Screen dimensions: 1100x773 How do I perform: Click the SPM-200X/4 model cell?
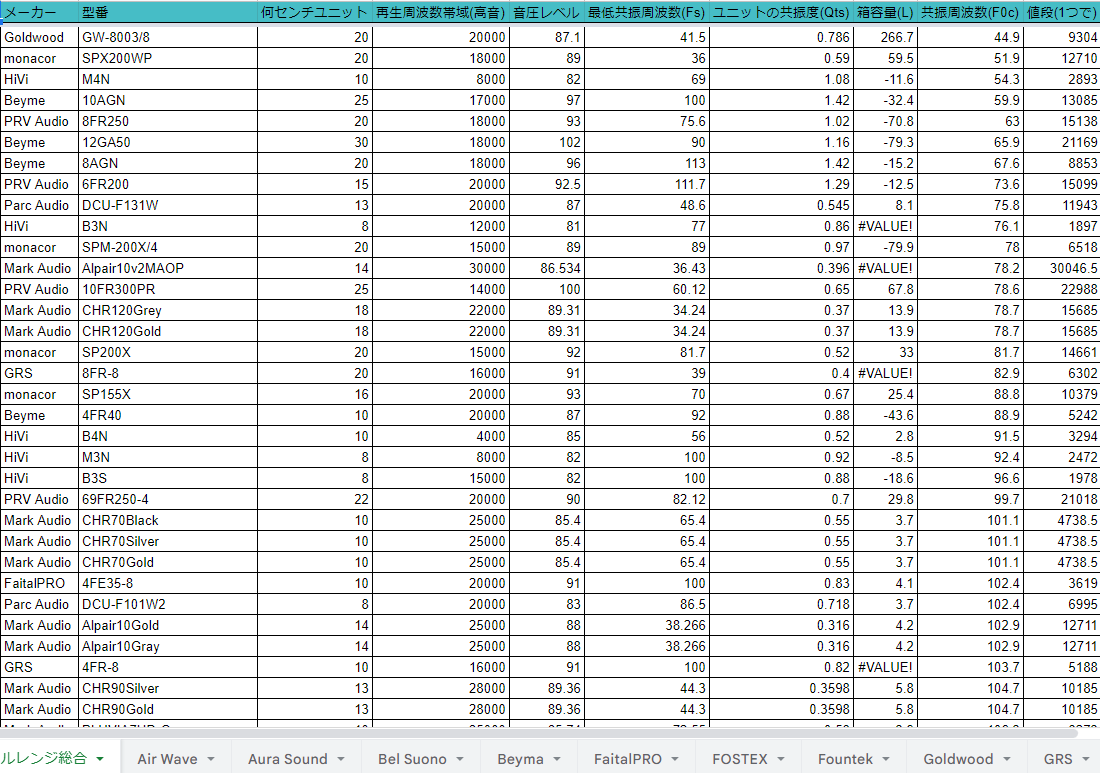[x=168, y=248]
